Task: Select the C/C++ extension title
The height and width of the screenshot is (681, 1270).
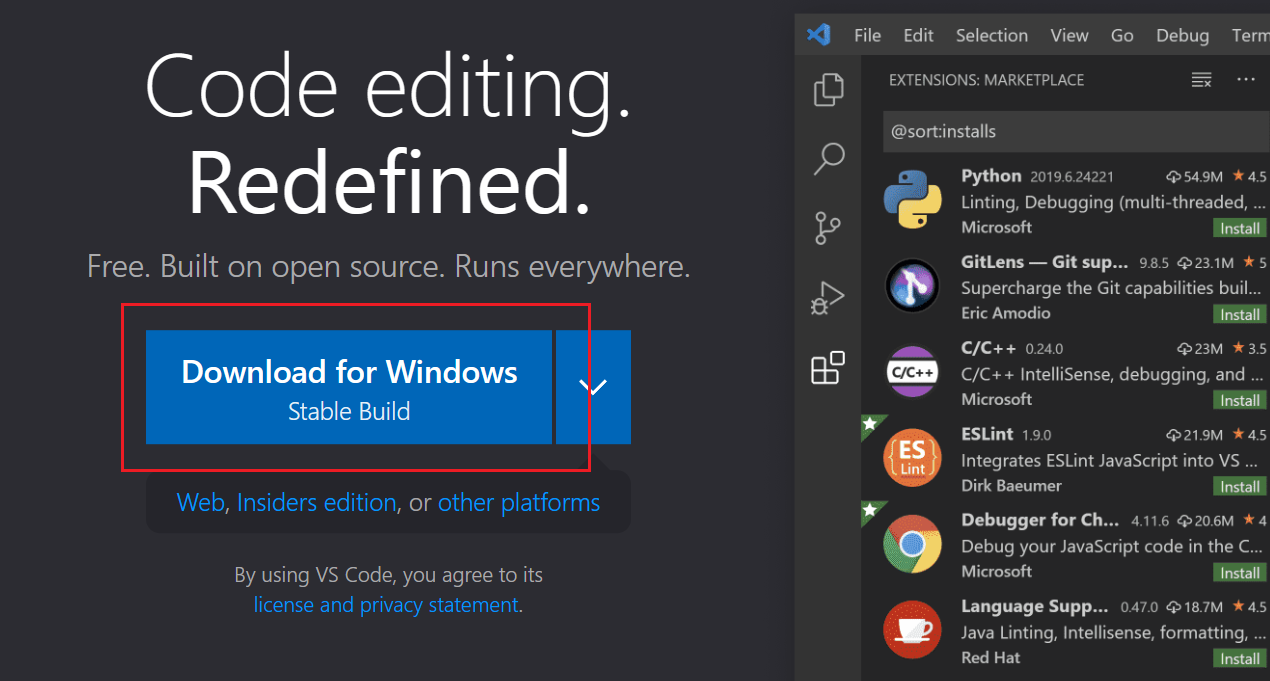Action: pyautogui.click(x=988, y=348)
